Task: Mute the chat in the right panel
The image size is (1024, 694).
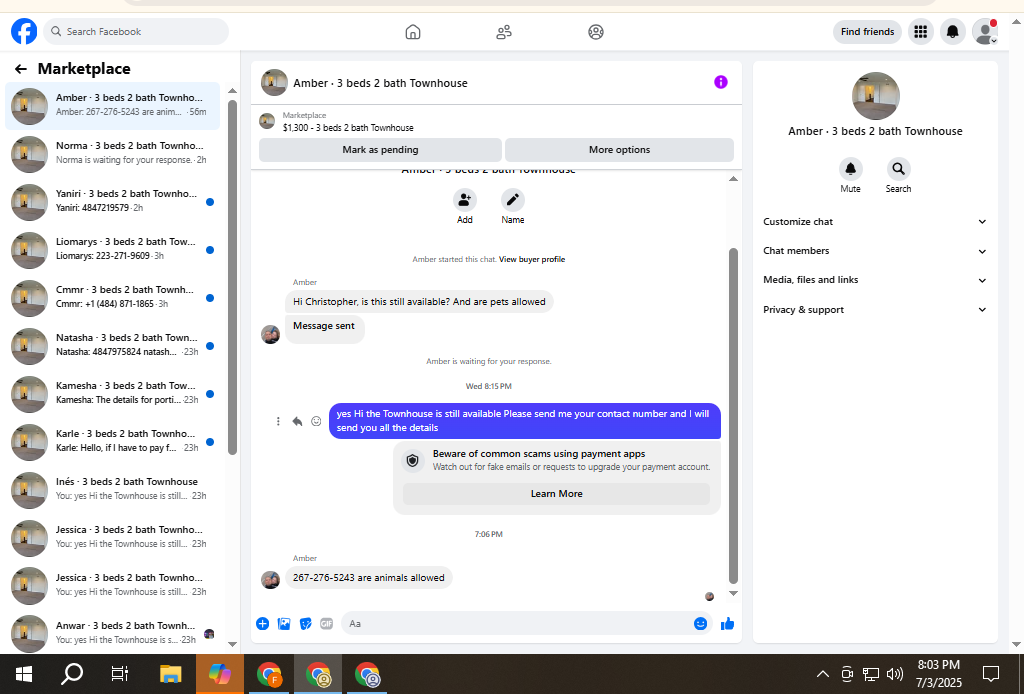Action: tap(850, 169)
